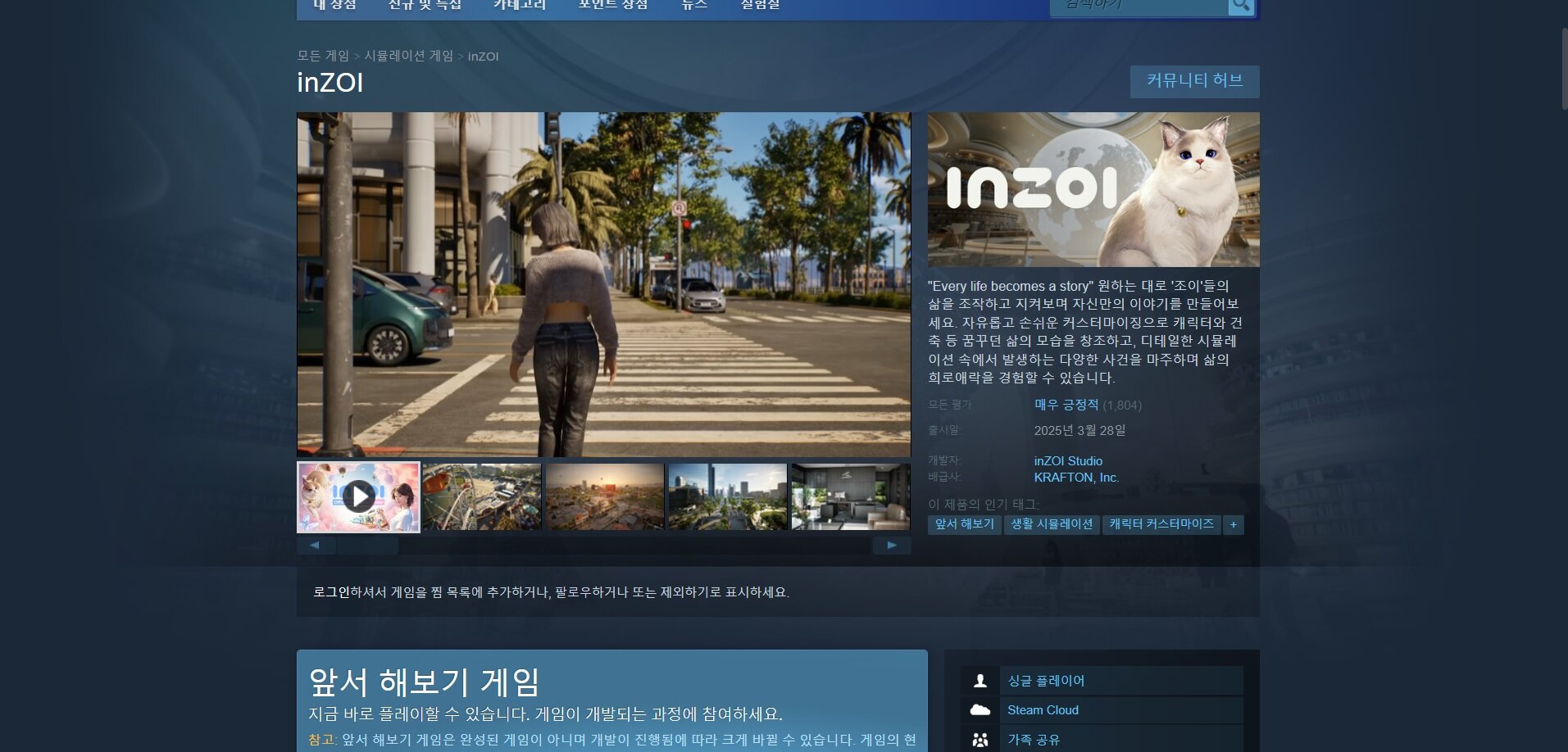Screen dimensions: 1568x752
Task: Open 시뮬레이션 게임 breadcrumb link
Action: (408, 56)
